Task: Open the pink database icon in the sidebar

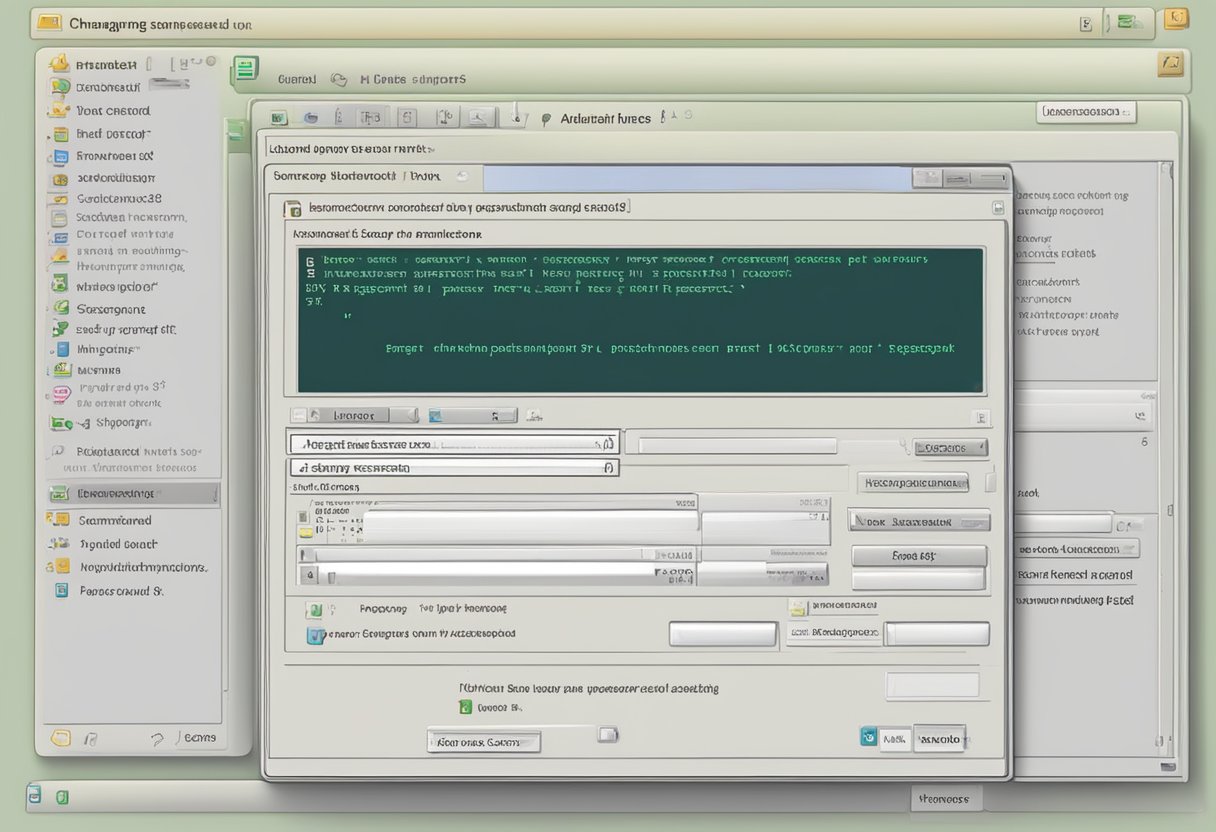Action: pos(58,392)
